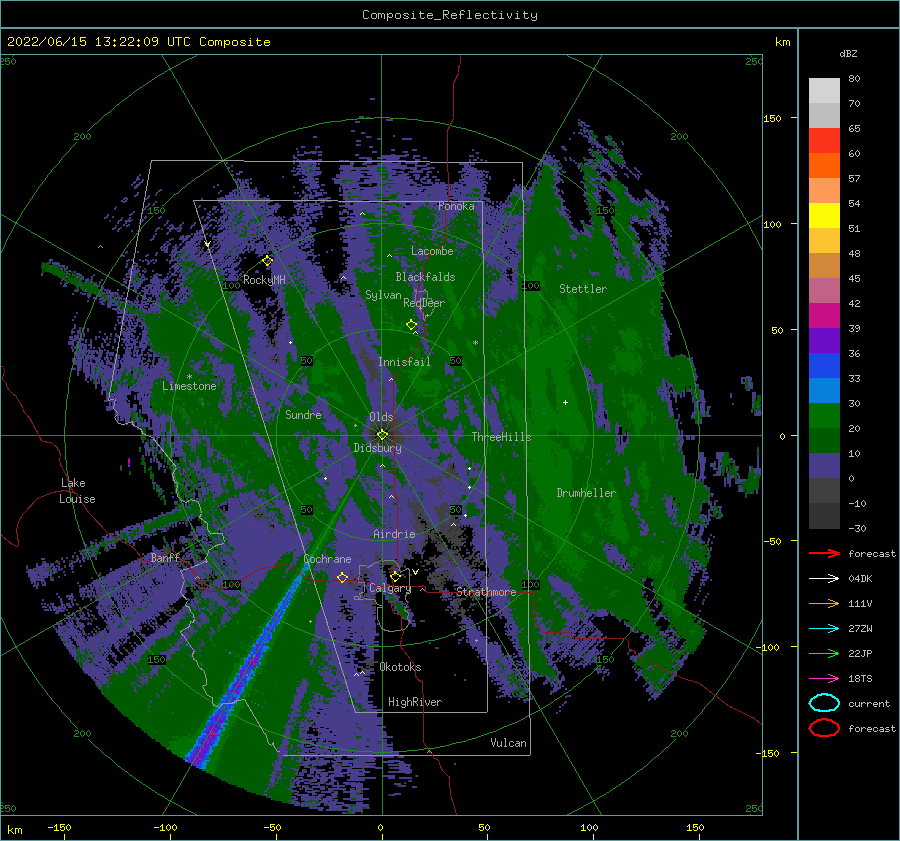The image size is (900, 841).
Task: Click the Limestone label on map
Action: (x=189, y=386)
